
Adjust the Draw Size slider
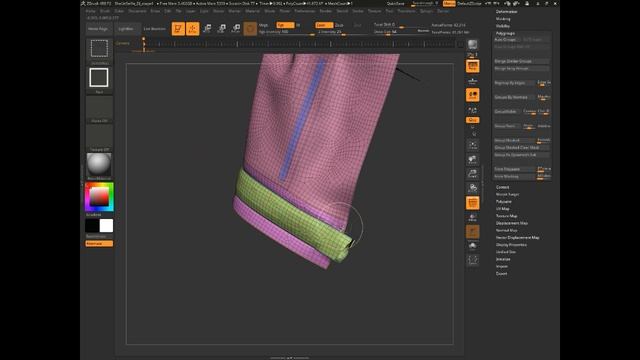point(395,31)
